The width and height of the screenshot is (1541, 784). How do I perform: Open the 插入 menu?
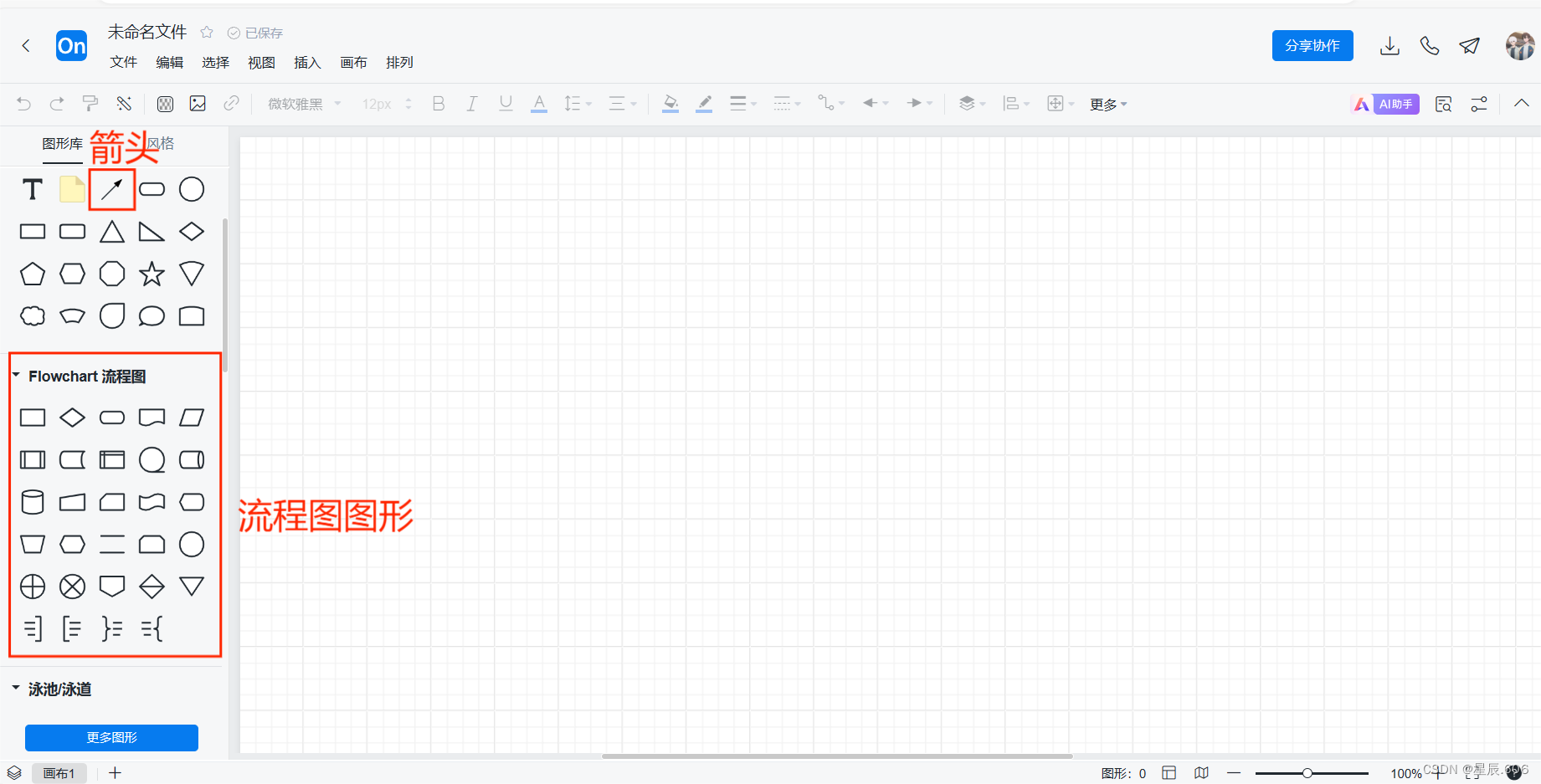(x=307, y=62)
